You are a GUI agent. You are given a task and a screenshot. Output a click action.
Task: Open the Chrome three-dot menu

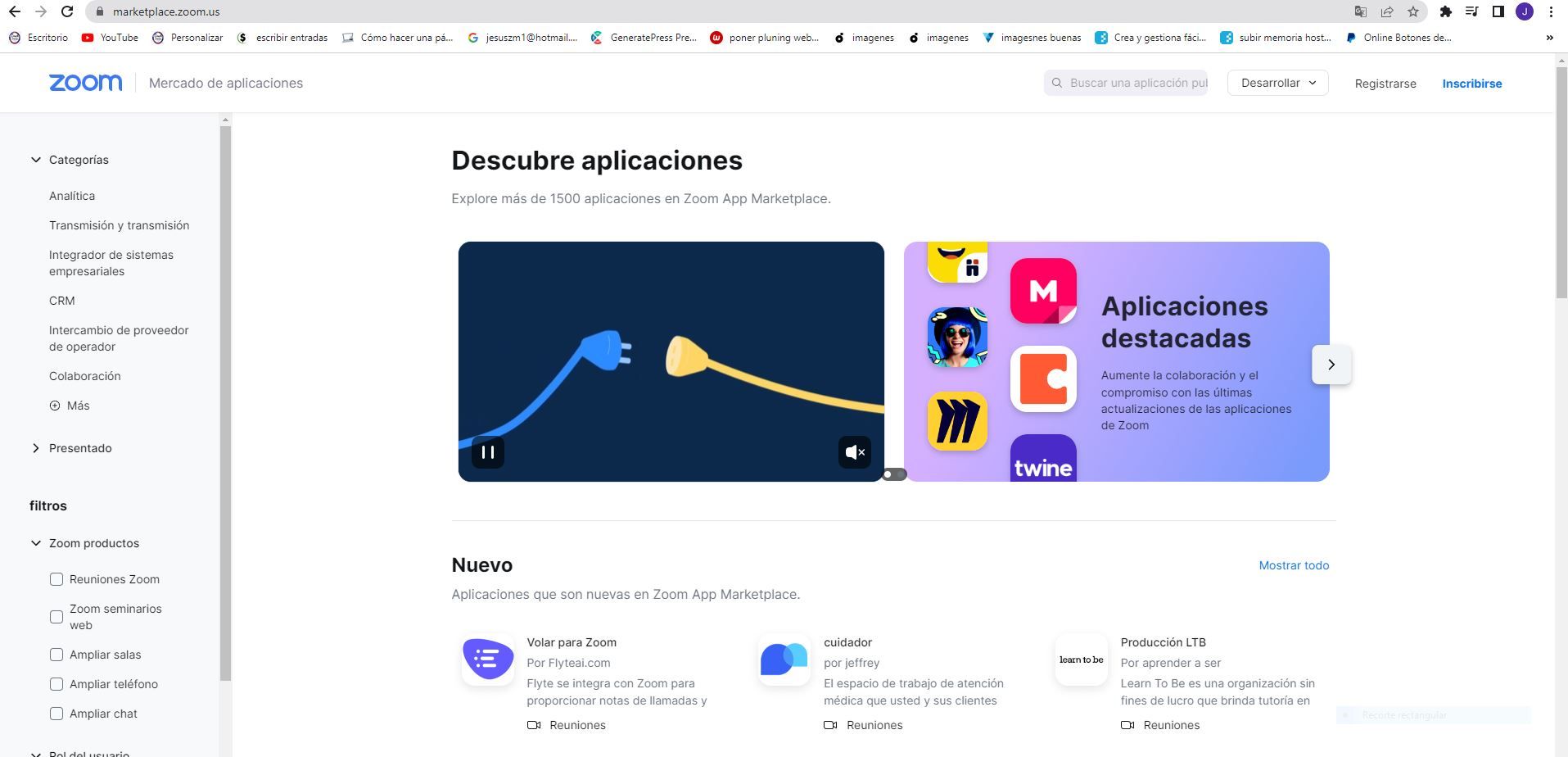1551,11
